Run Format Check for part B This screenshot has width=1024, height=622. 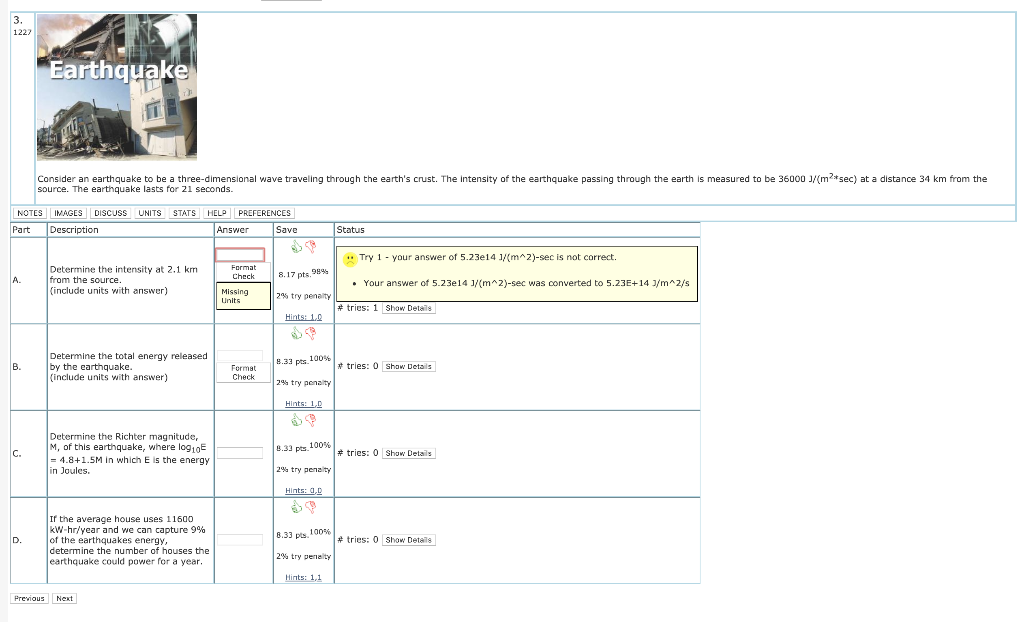click(x=244, y=372)
